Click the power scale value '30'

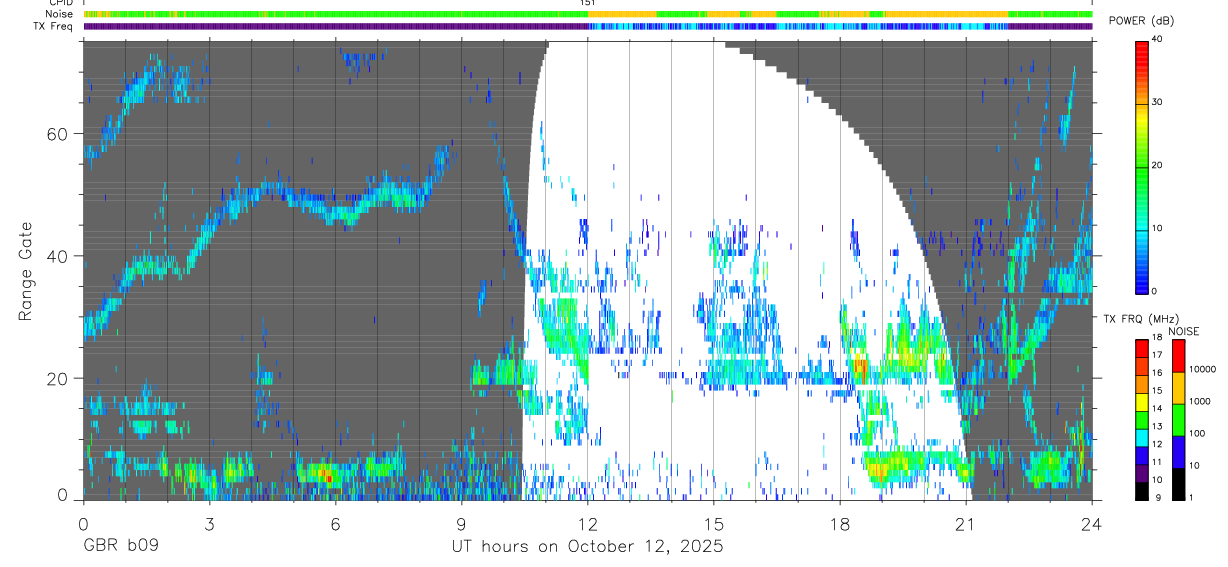[x=1159, y=102]
